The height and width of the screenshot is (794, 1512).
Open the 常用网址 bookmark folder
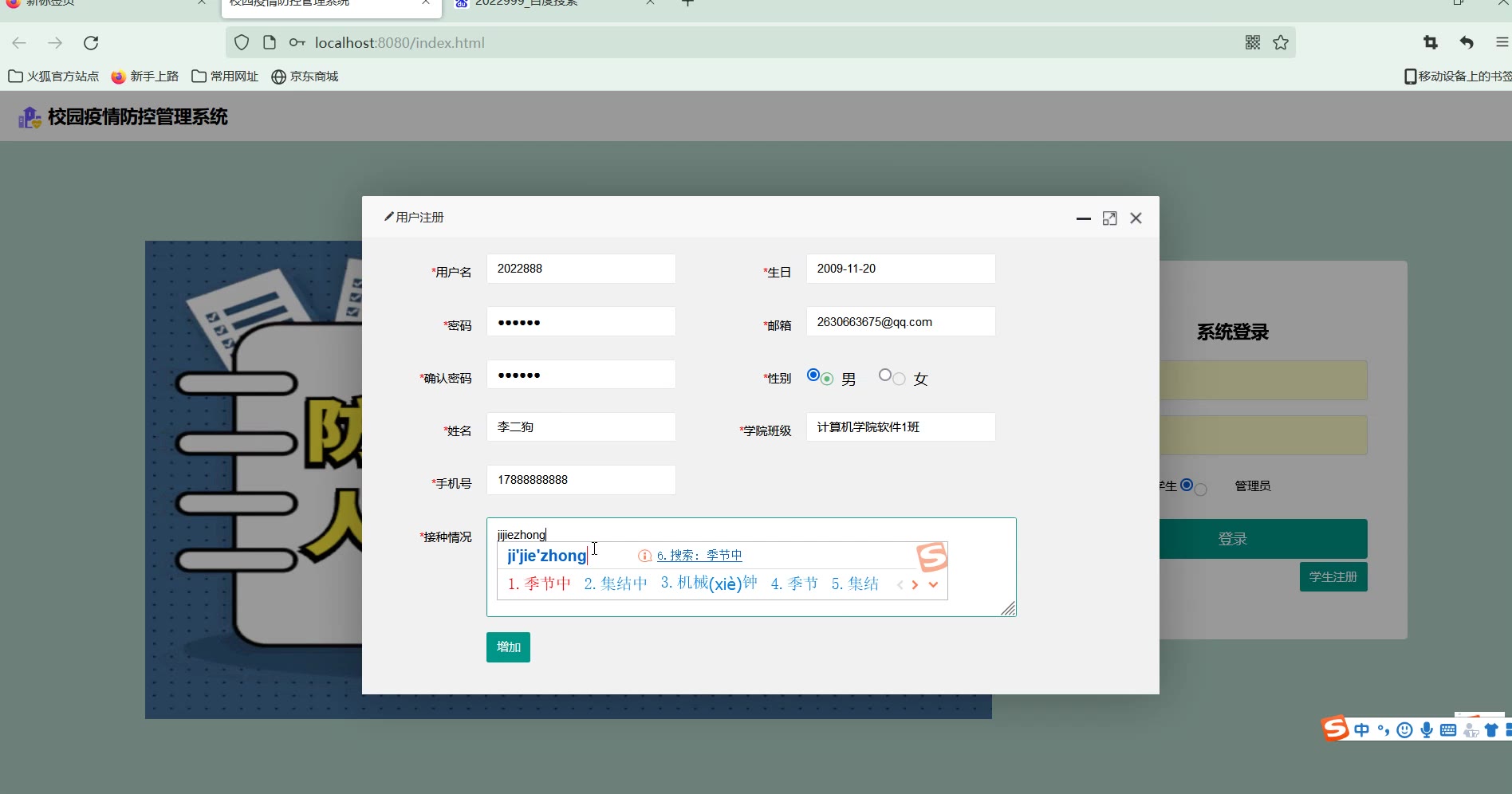point(225,77)
